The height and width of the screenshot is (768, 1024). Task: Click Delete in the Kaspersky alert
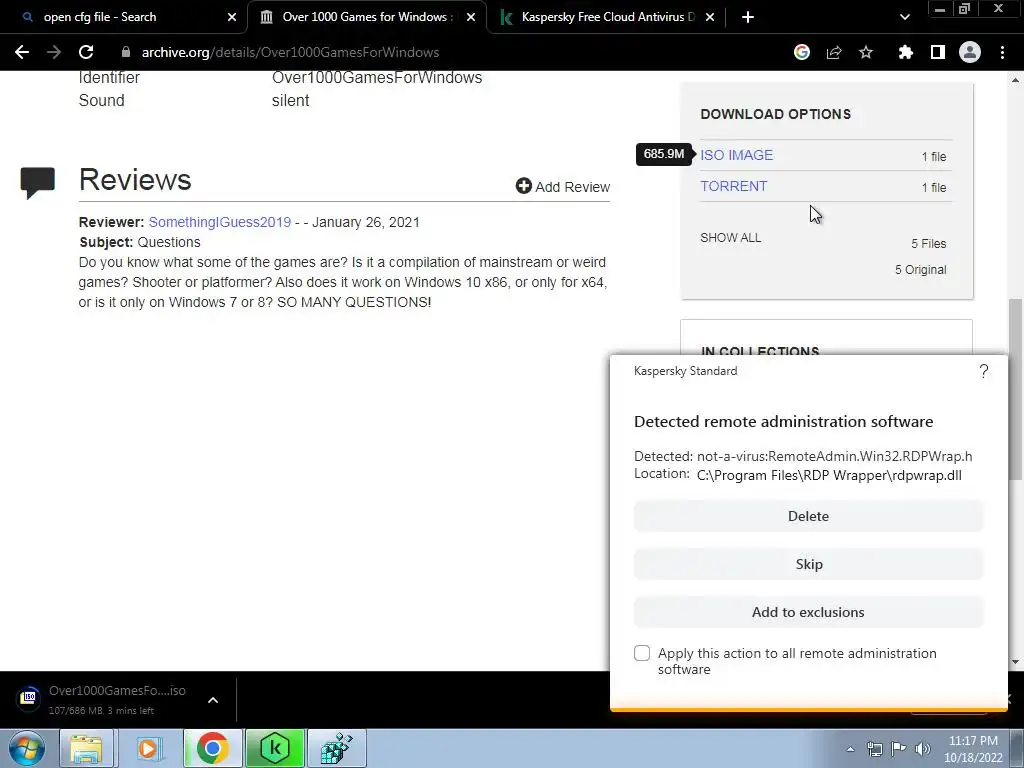click(808, 516)
